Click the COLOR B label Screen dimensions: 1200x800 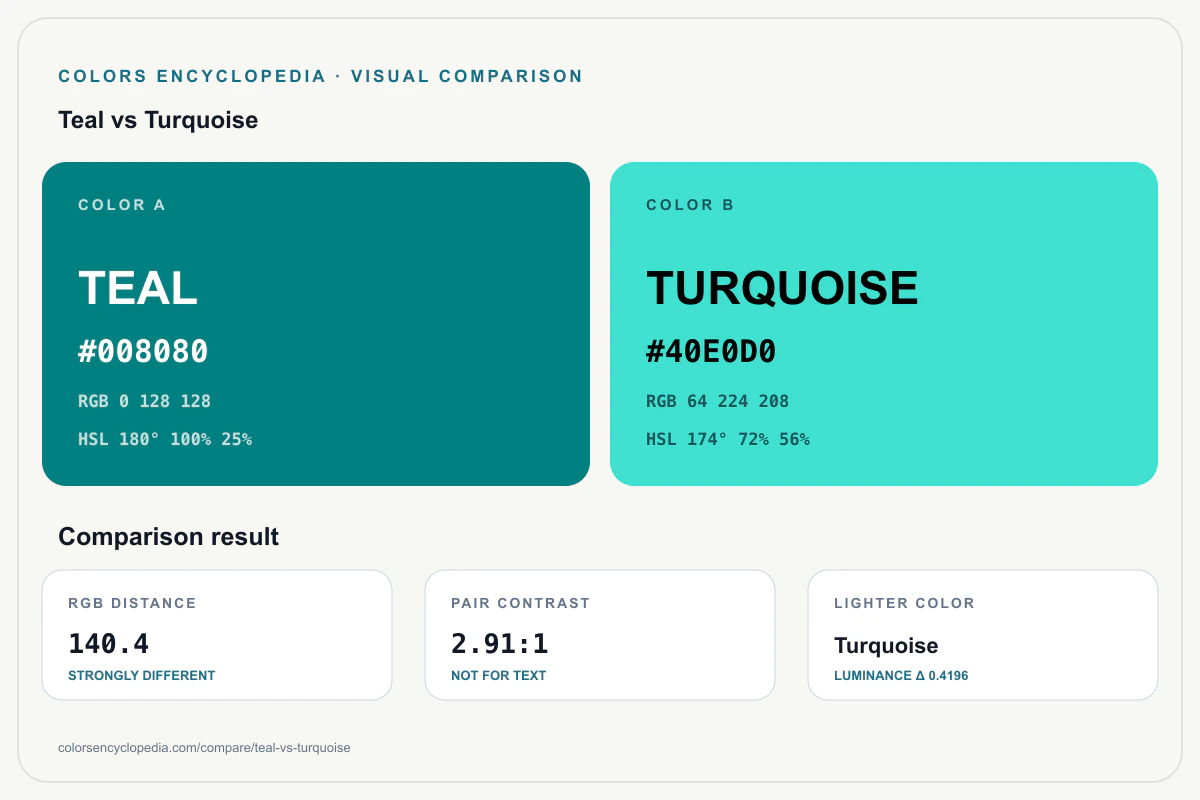pos(690,205)
